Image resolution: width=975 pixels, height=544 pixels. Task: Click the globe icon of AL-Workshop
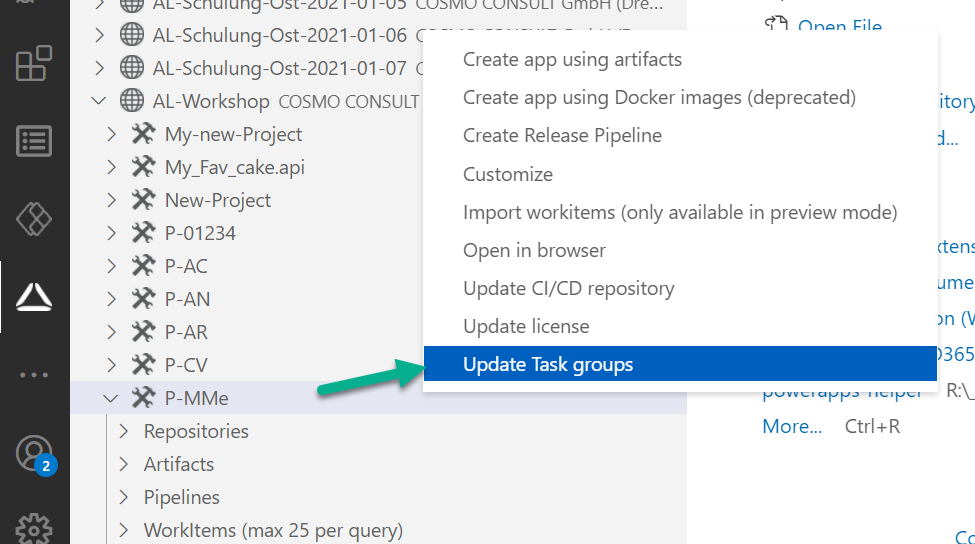131,101
